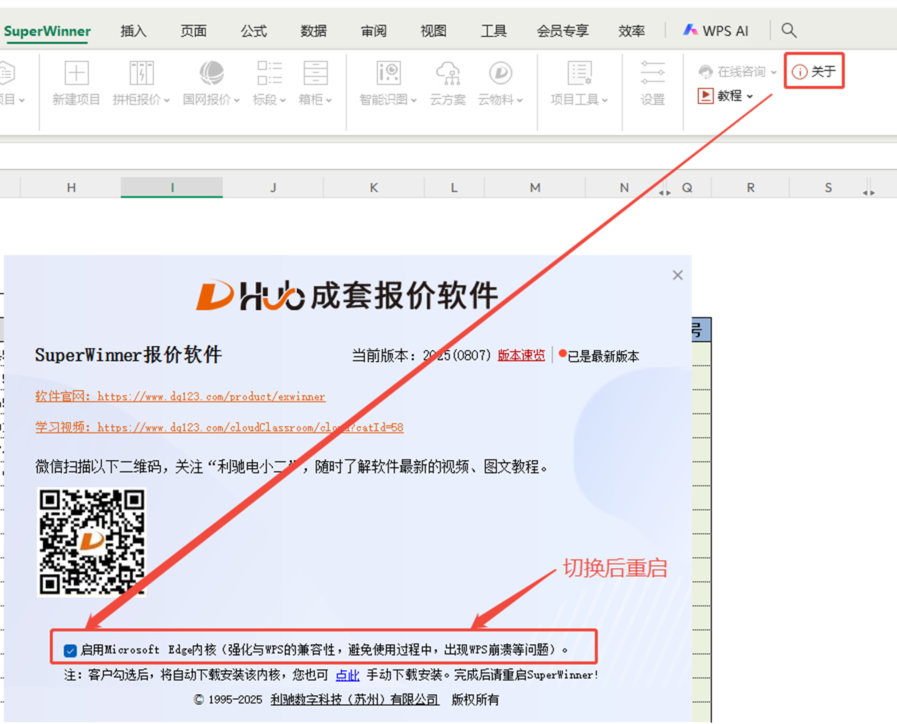Select column H header
The width and height of the screenshot is (897, 724).
(x=71, y=188)
